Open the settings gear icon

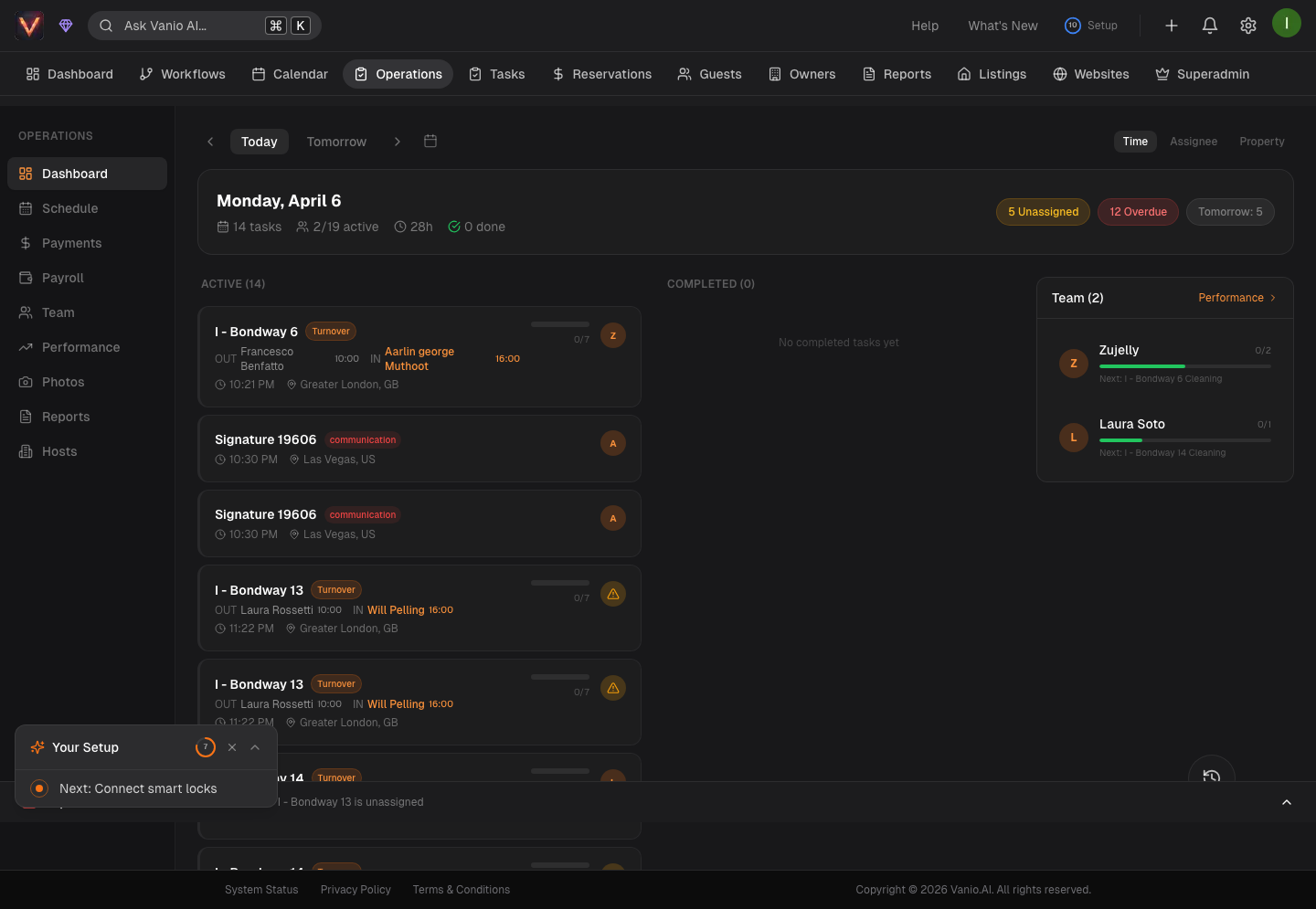[1247, 26]
